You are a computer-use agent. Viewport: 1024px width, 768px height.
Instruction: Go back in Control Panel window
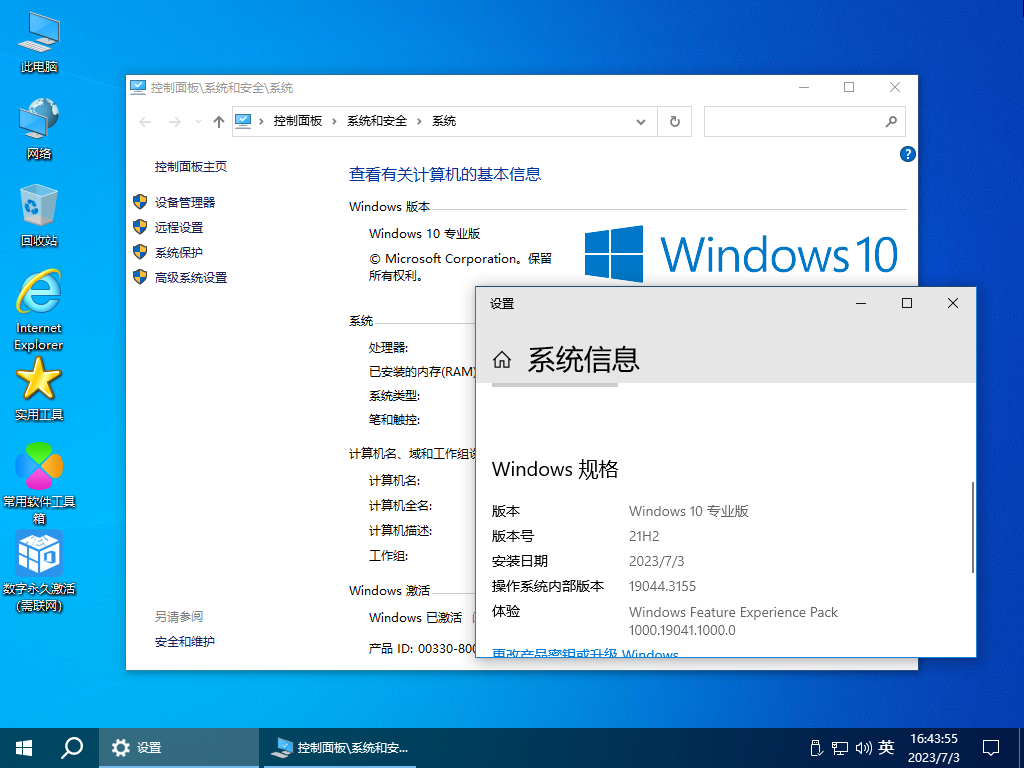(x=146, y=121)
